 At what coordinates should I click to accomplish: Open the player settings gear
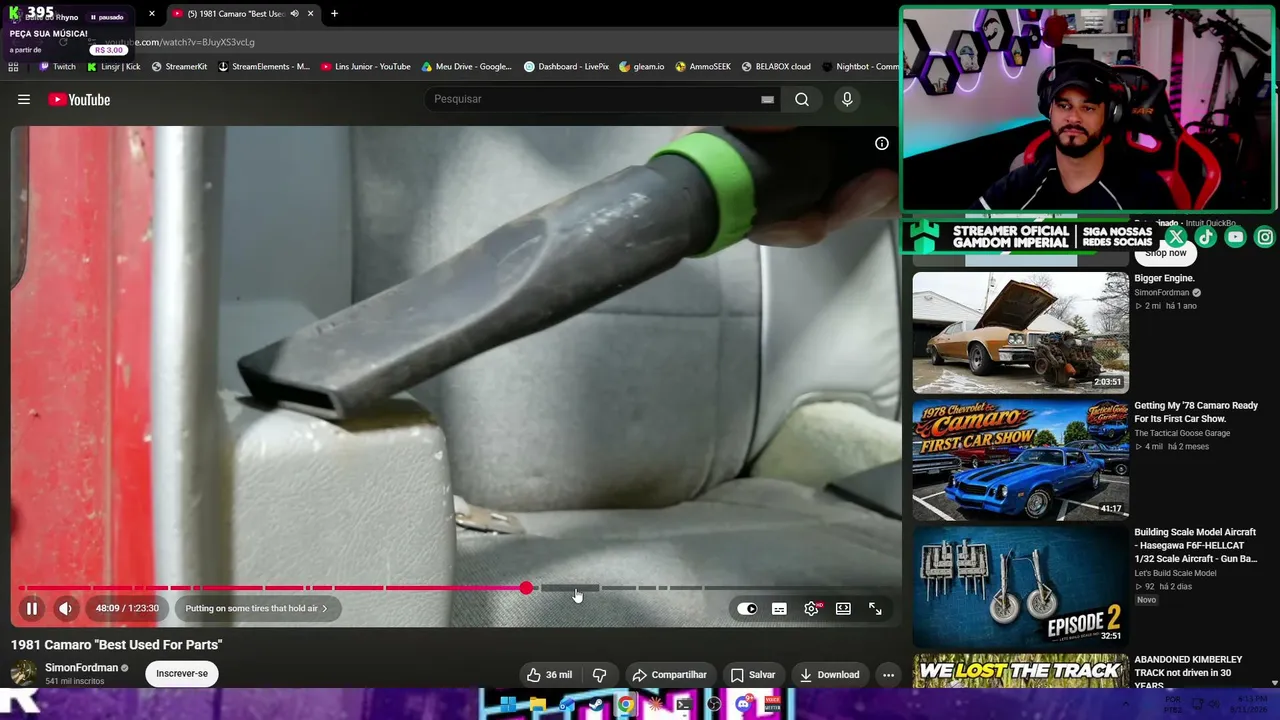click(811, 608)
